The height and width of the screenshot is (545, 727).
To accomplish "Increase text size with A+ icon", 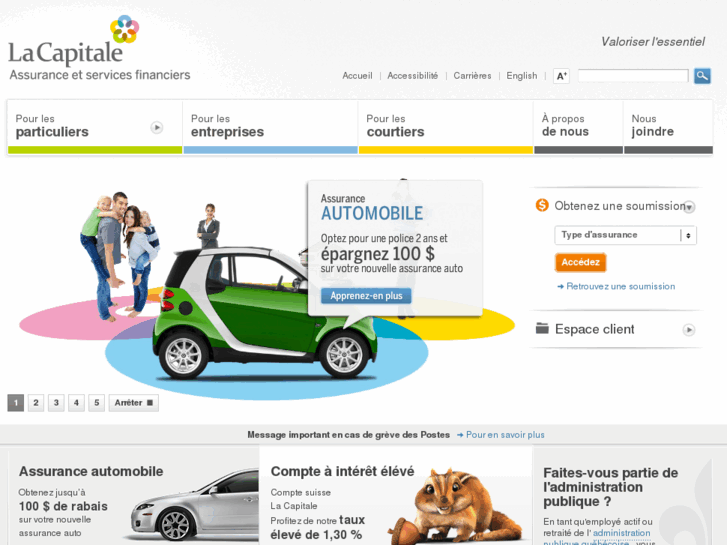I will point(561,76).
